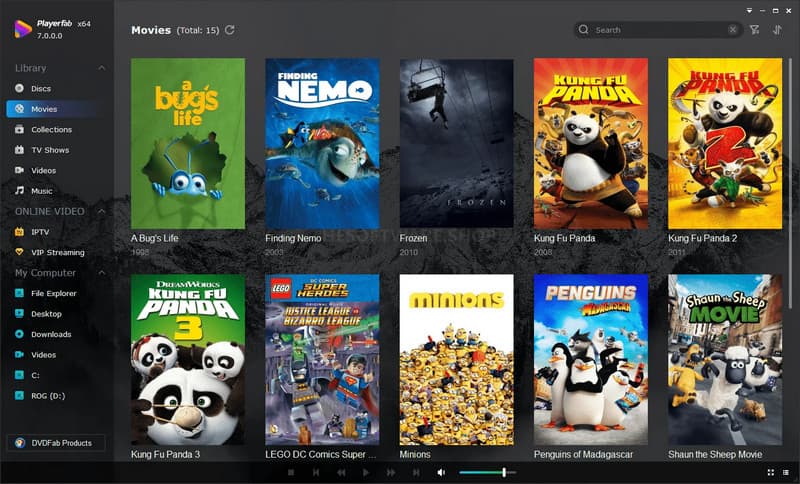The width and height of the screenshot is (800, 484).
Task: Click the IPTV icon
Action: click(x=19, y=232)
